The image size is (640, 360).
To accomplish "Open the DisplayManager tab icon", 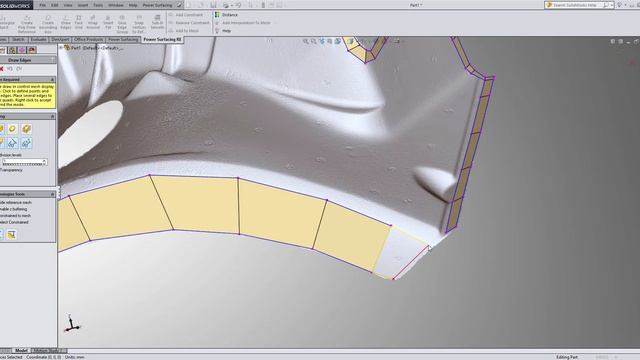I will point(32,50).
